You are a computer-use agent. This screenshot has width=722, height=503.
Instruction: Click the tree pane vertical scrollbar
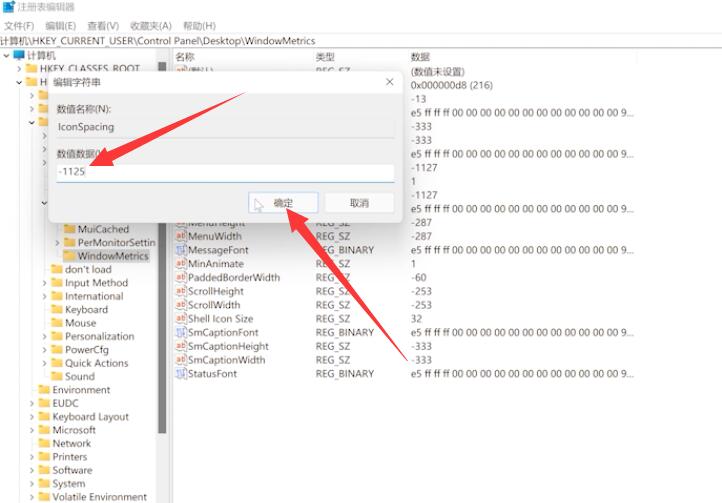click(x=162, y=300)
